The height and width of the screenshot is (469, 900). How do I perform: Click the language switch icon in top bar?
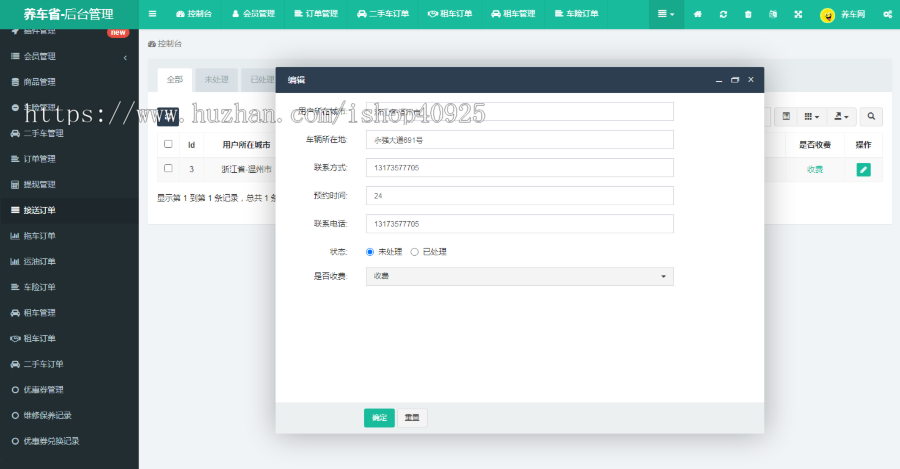(x=773, y=14)
